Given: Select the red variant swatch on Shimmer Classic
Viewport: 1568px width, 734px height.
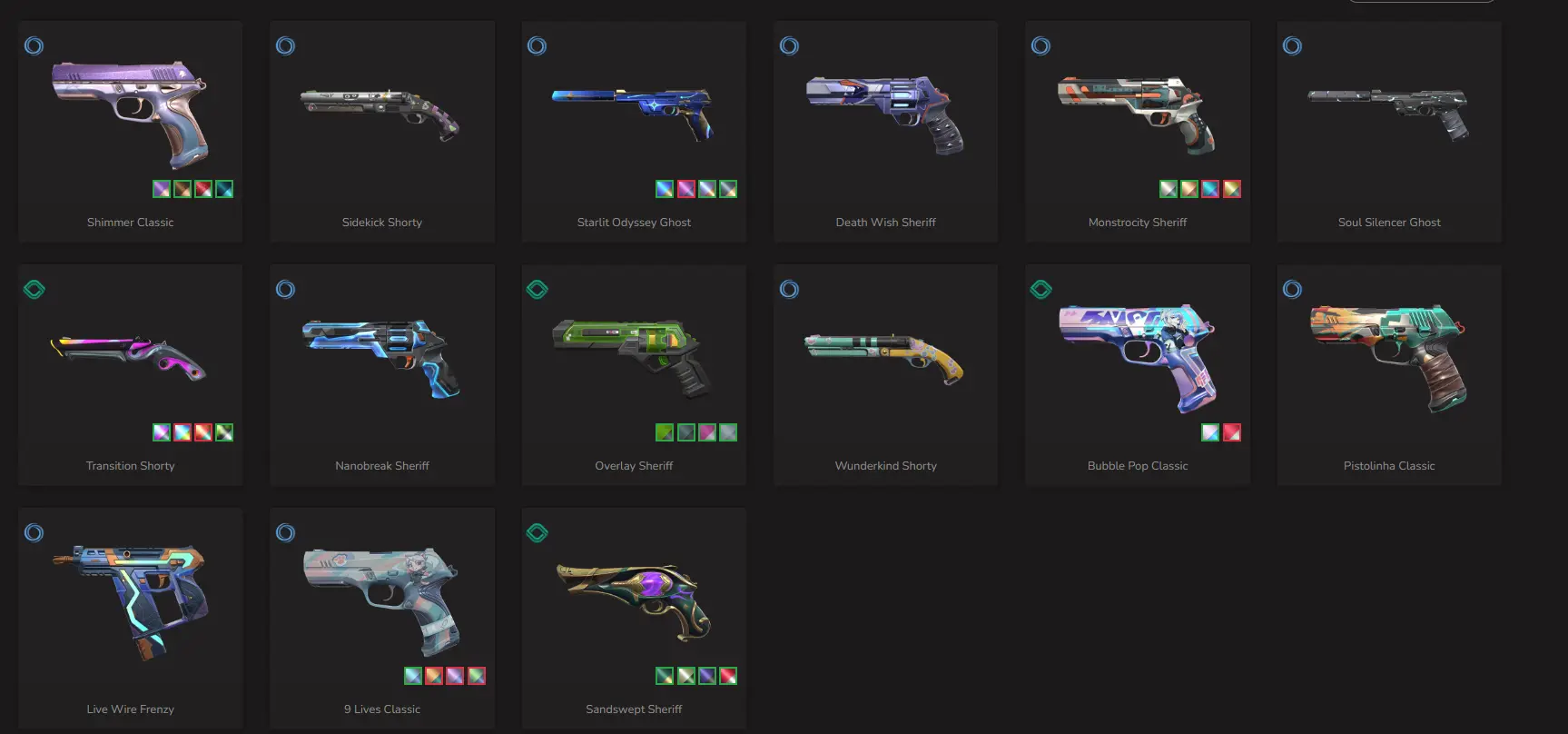Looking at the screenshot, I should click(x=203, y=189).
